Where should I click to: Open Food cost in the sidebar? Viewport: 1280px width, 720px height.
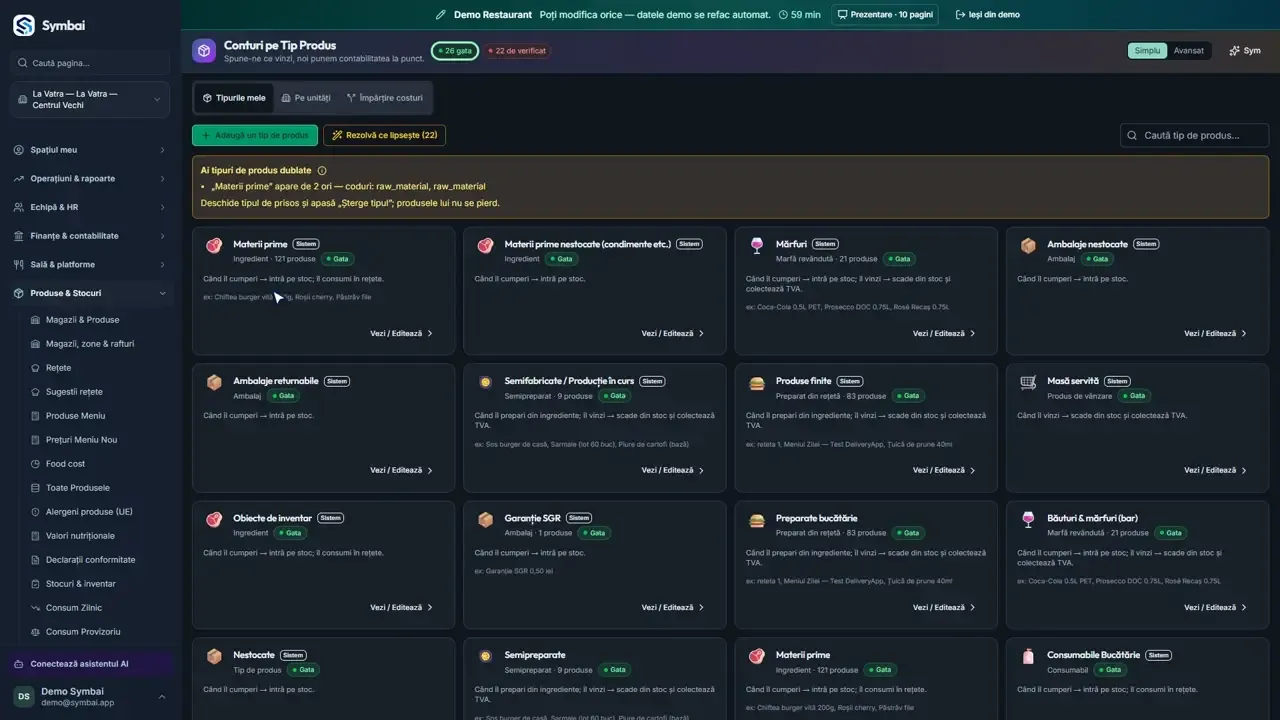[65, 464]
